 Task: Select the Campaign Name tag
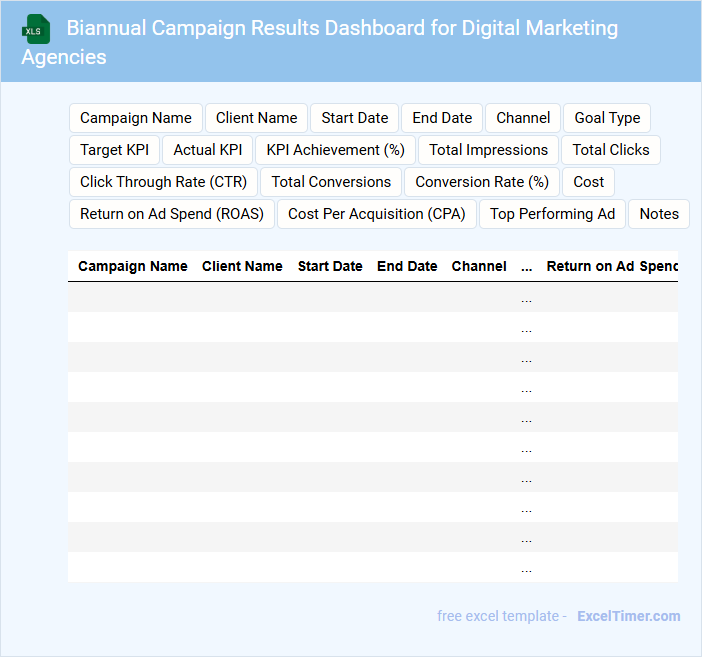136,118
